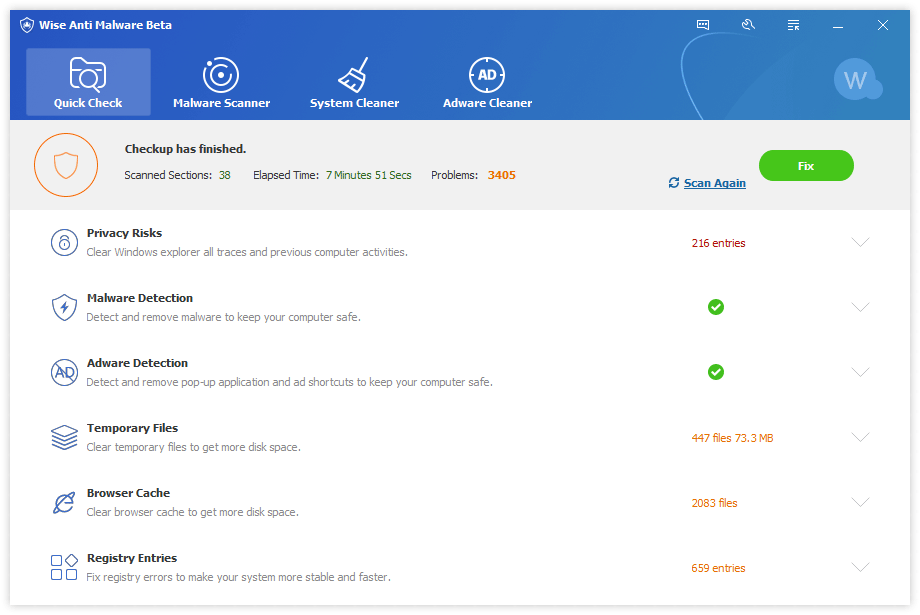Click the Malware Detection shield icon
Viewport: 920px width, 615px height.
[65, 308]
